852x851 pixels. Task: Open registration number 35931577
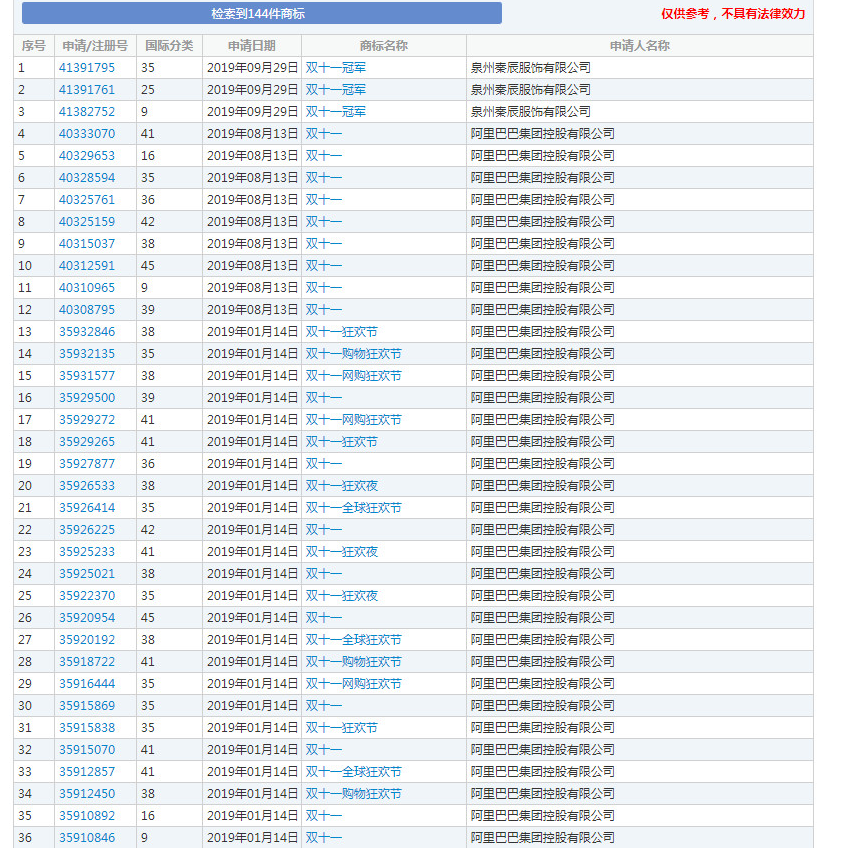coord(86,376)
